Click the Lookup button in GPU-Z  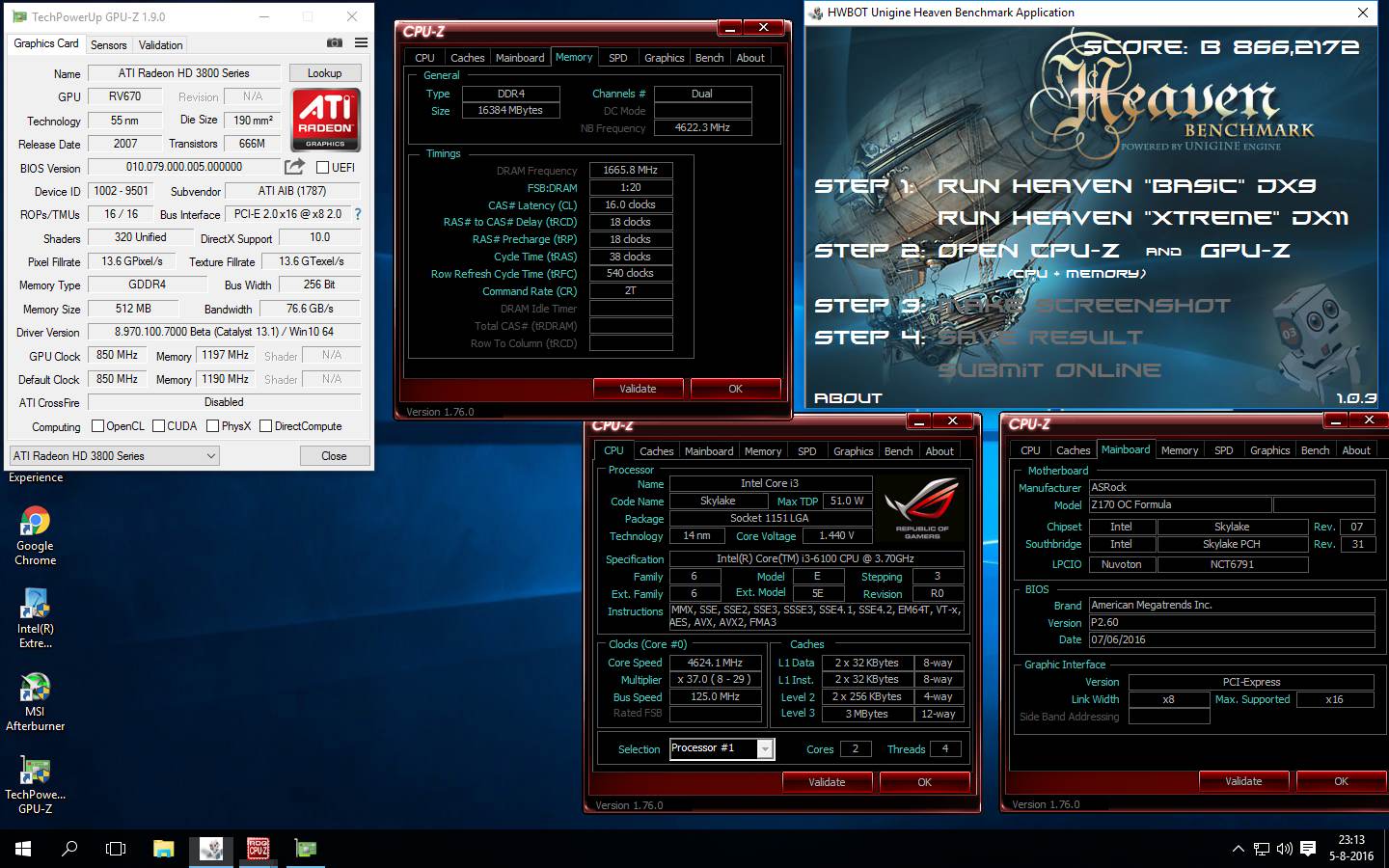click(x=324, y=73)
